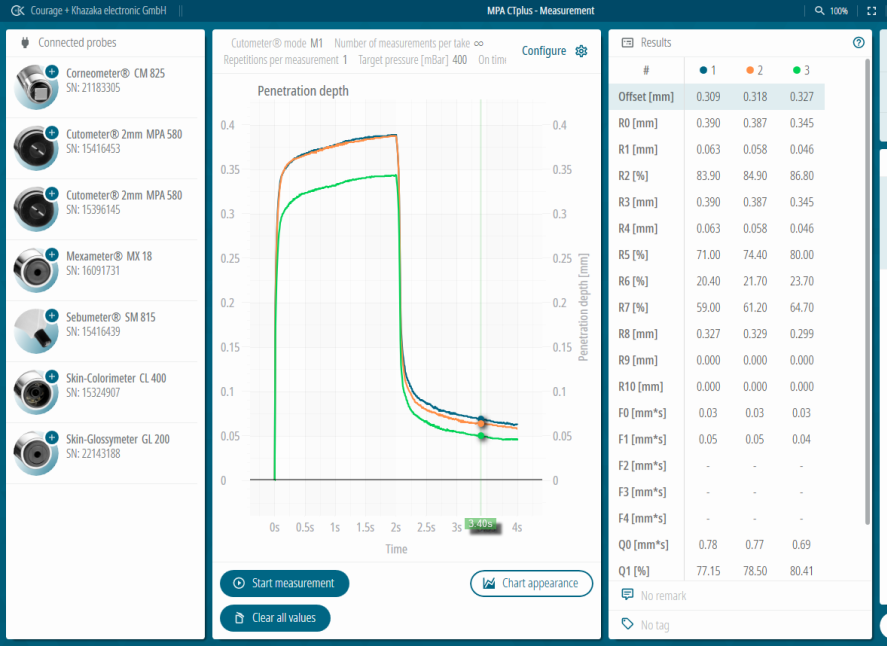Click the 100% zoom level text
The image size is (887, 646).
[x=838, y=11]
